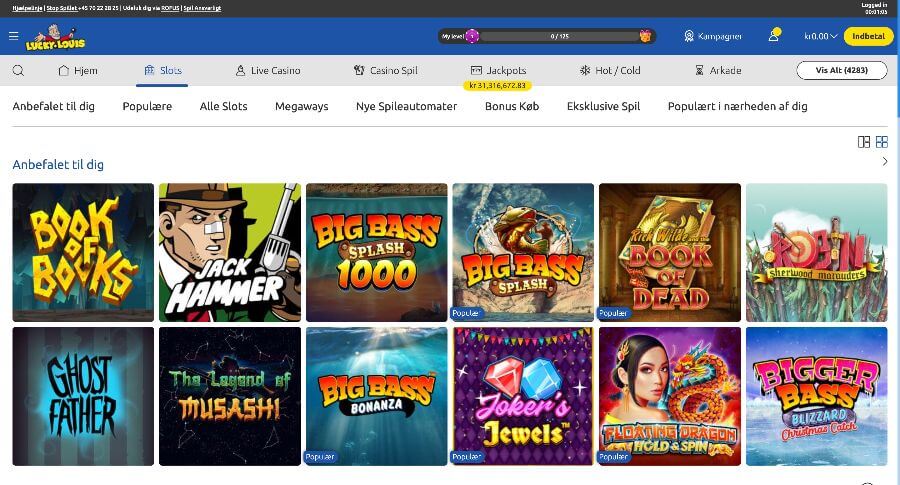Click the Stop Spillet link
The width and height of the screenshot is (900, 485).
point(63,7)
